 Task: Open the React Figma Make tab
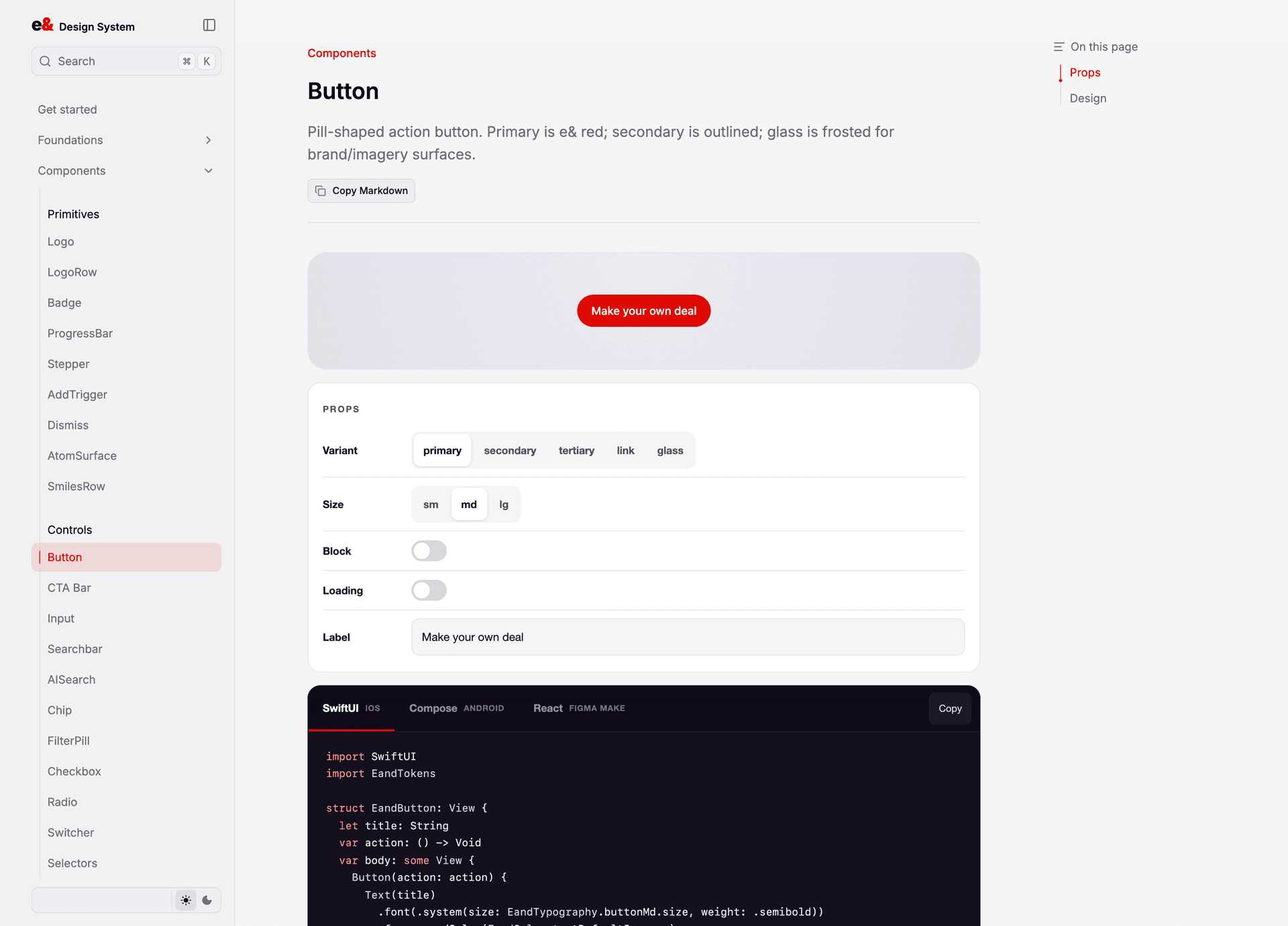[x=579, y=709]
